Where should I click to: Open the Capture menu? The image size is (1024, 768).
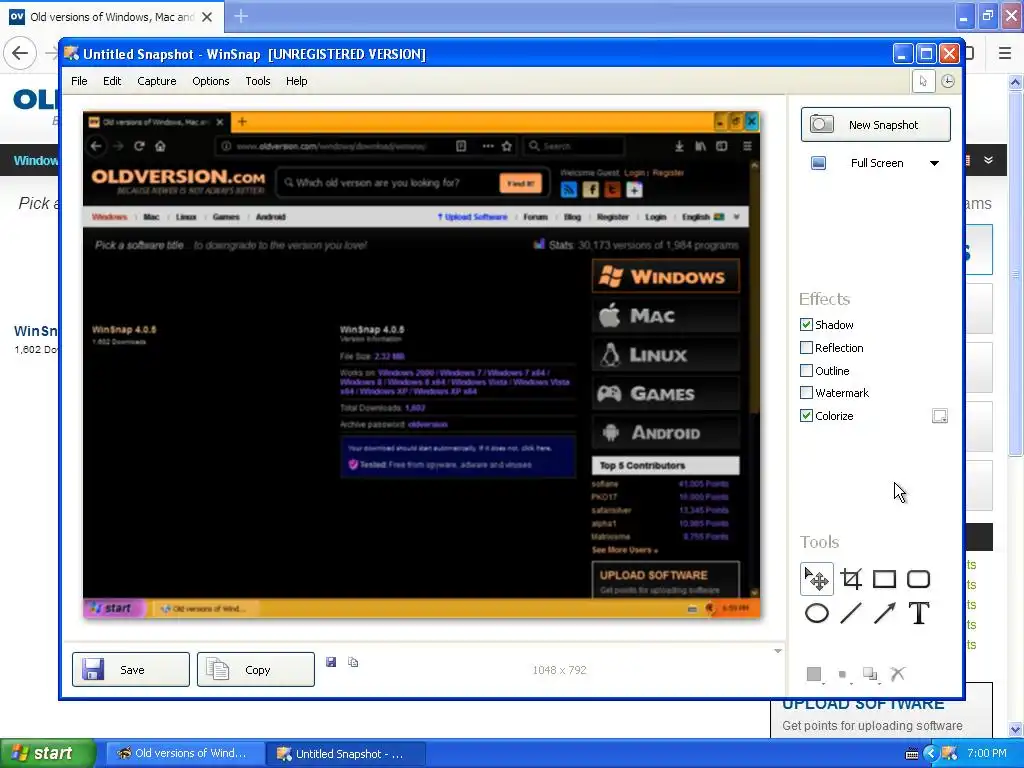point(157,81)
